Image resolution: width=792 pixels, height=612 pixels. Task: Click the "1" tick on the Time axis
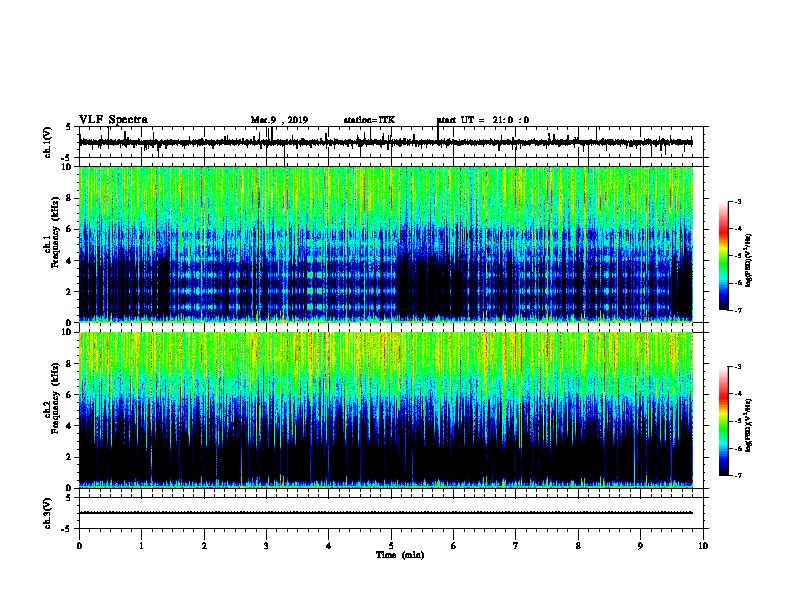point(141,546)
